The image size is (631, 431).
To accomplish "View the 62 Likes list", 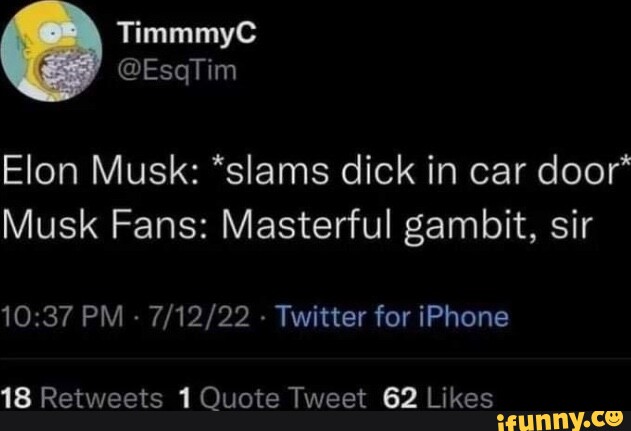I will coord(438,398).
